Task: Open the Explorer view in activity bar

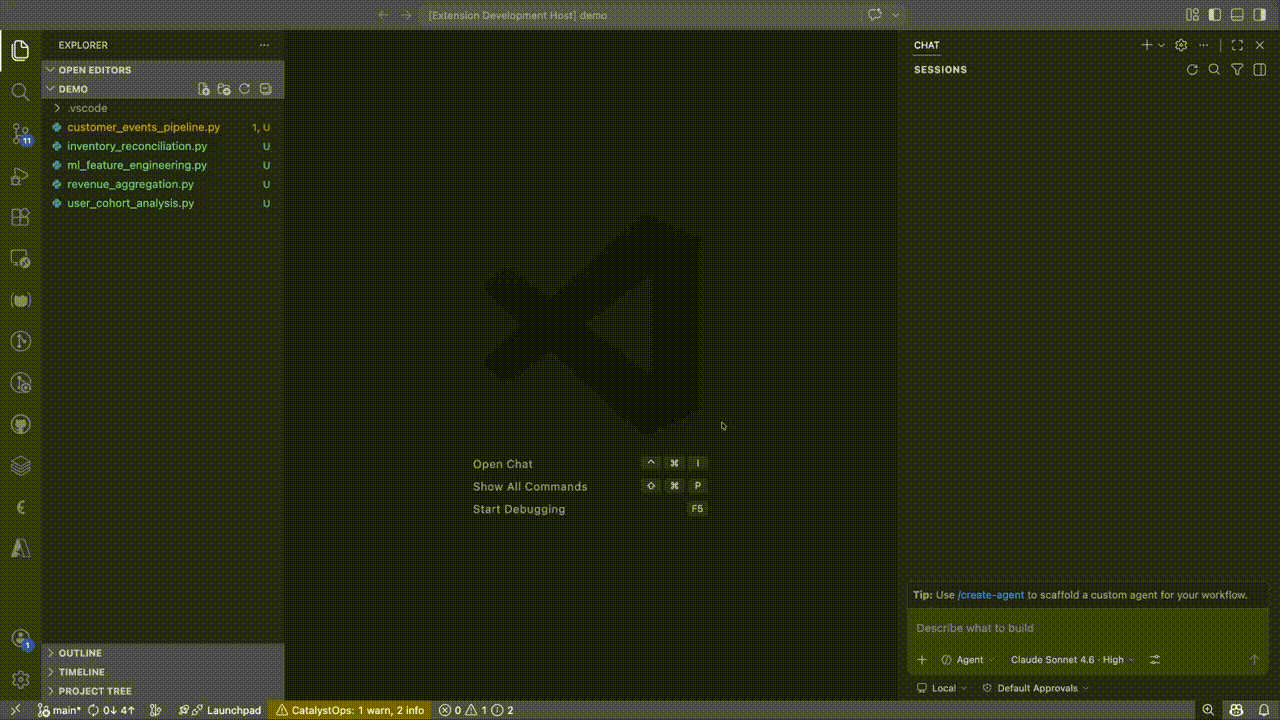Action: pyautogui.click(x=20, y=51)
